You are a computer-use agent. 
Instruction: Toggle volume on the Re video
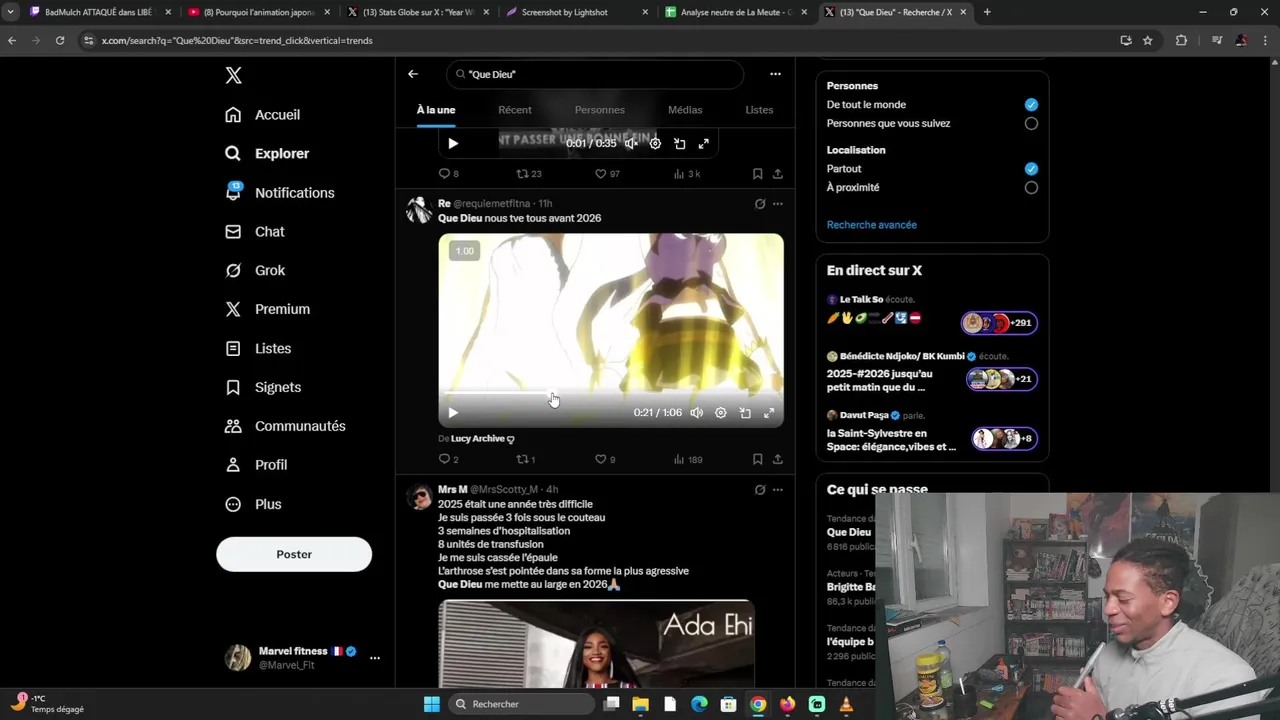coord(697,413)
